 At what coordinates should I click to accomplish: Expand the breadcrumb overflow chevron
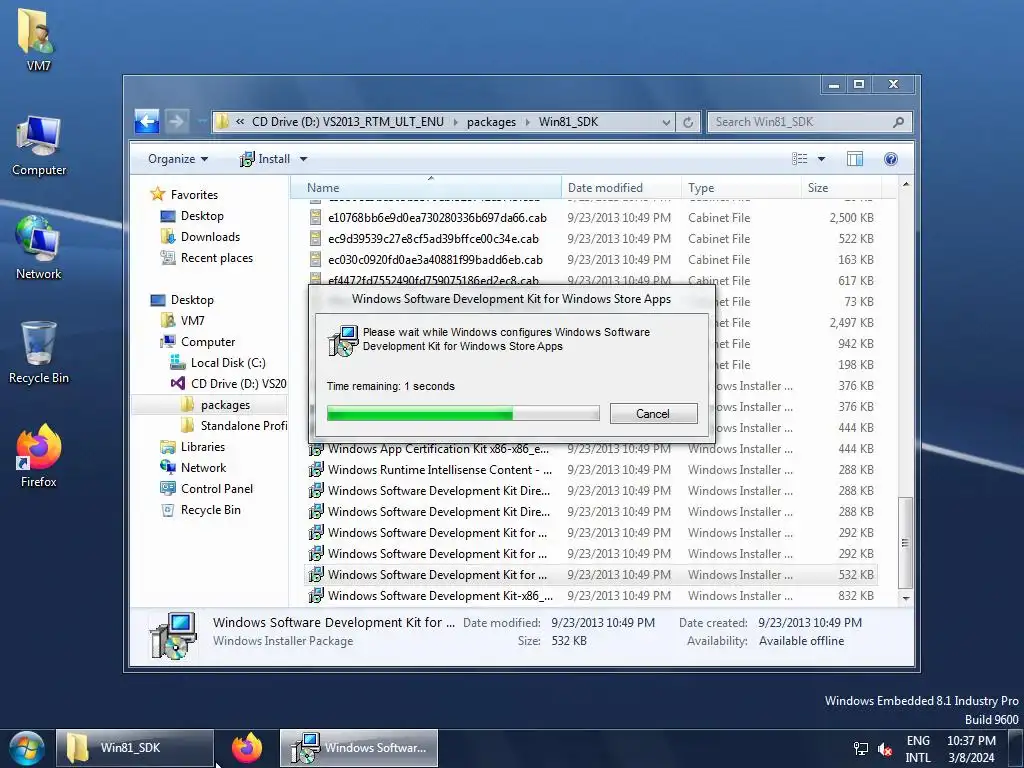(x=240, y=121)
